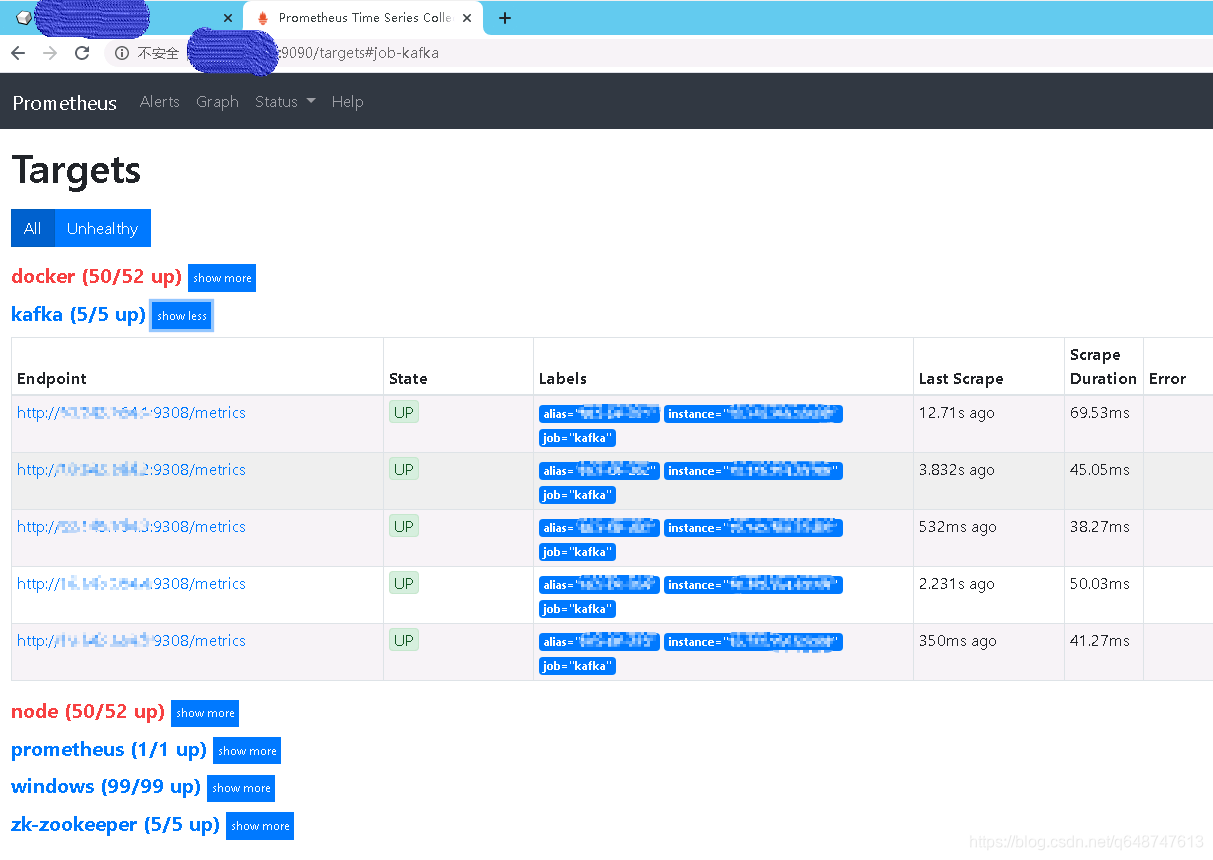The image size is (1213, 860).
Task: Expand prometheus targets with show more
Action: (x=247, y=751)
